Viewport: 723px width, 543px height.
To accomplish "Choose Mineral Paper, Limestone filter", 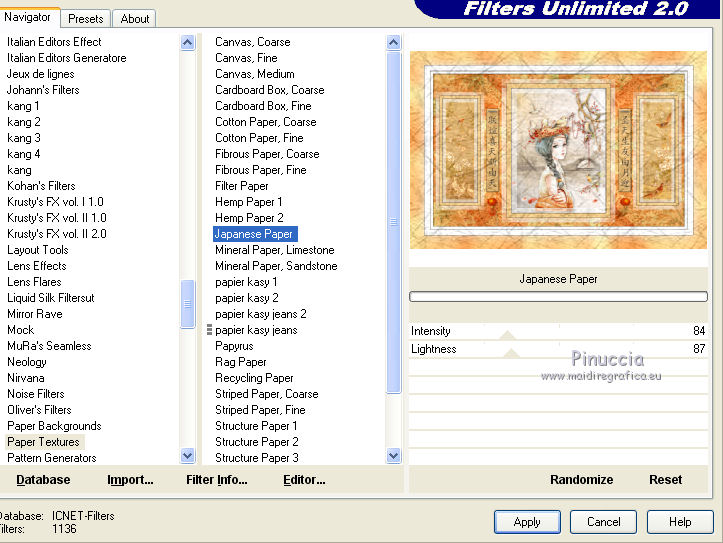I will 275,250.
